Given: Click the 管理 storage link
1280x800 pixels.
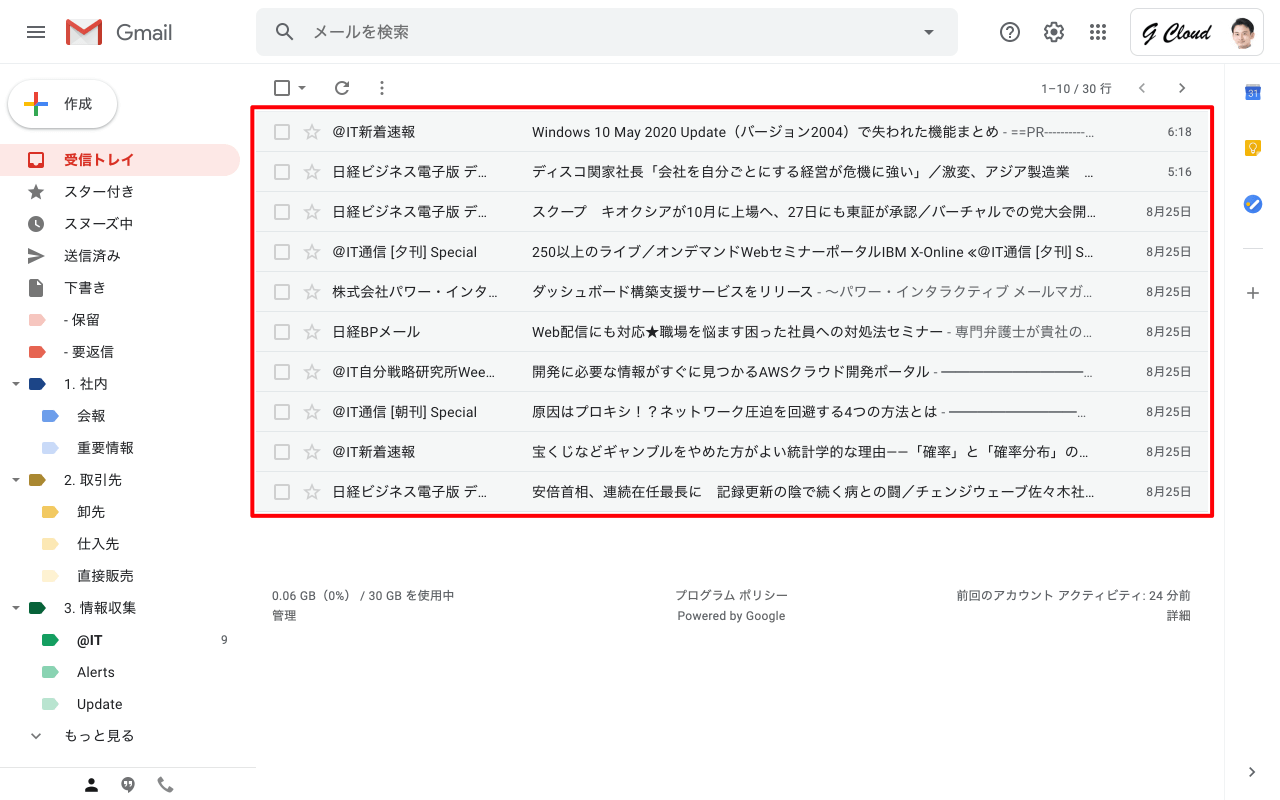Looking at the screenshot, I should click(284, 616).
